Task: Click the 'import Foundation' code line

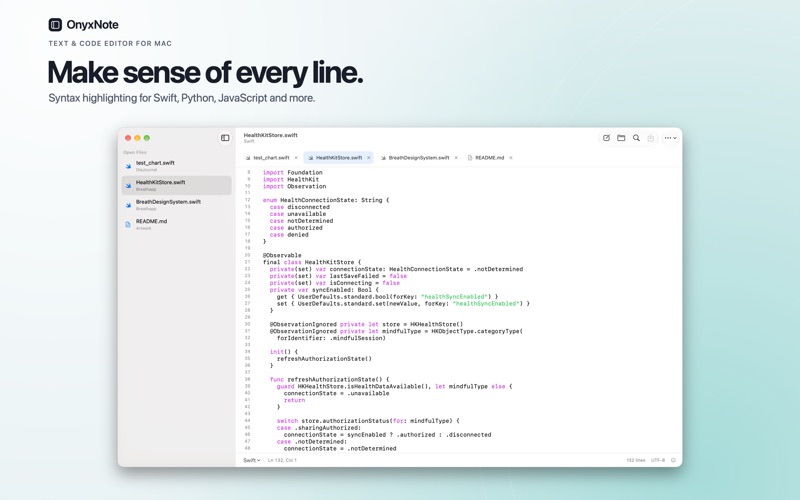Action: pyautogui.click(x=292, y=172)
